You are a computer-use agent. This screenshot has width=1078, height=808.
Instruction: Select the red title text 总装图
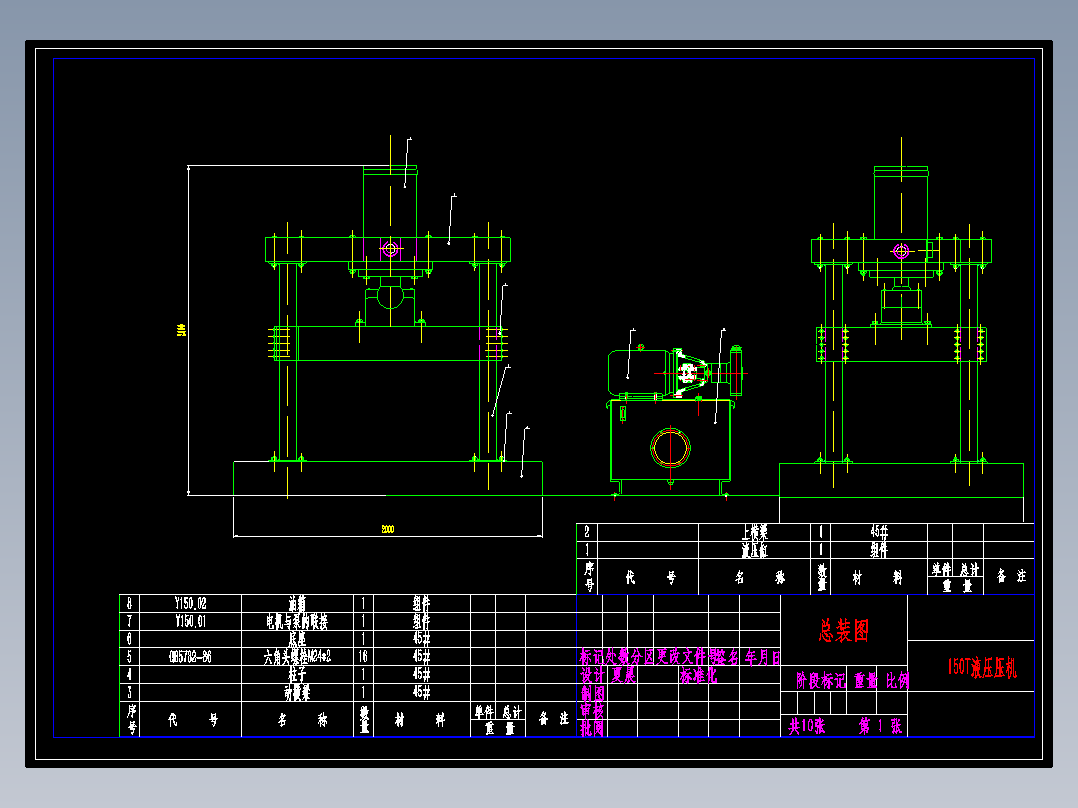pos(844,630)
